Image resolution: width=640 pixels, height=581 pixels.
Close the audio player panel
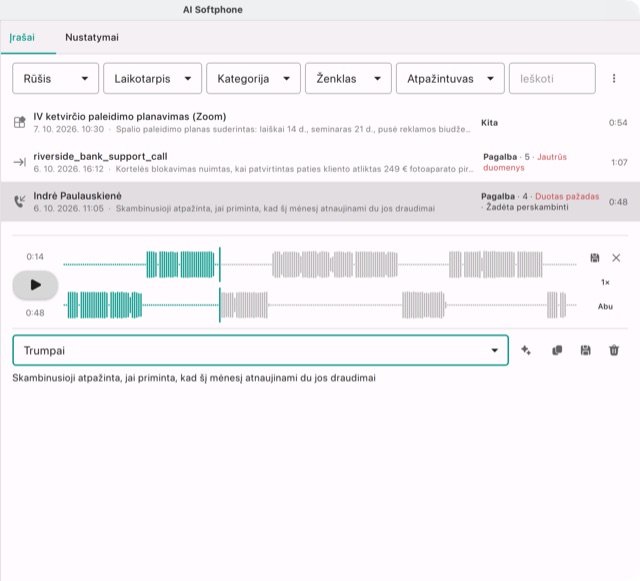click(616, 258)
